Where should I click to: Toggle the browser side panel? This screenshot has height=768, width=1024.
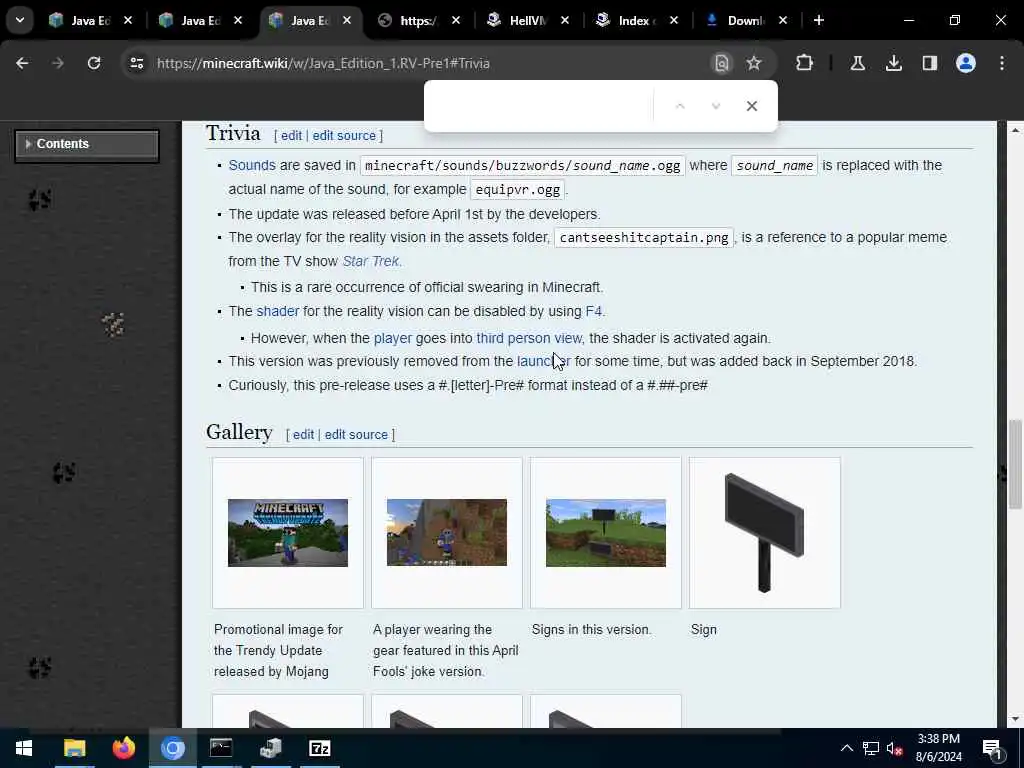coord(929,63)
